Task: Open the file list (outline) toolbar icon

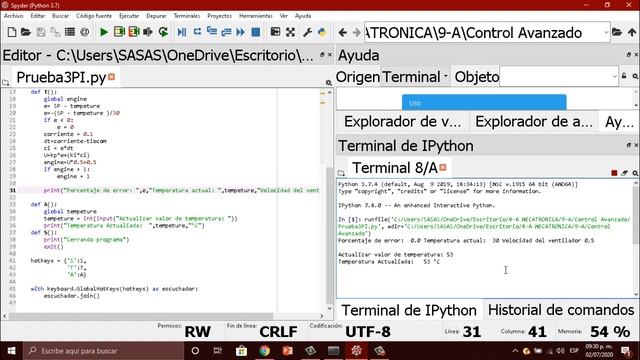Action: [70, 32]
